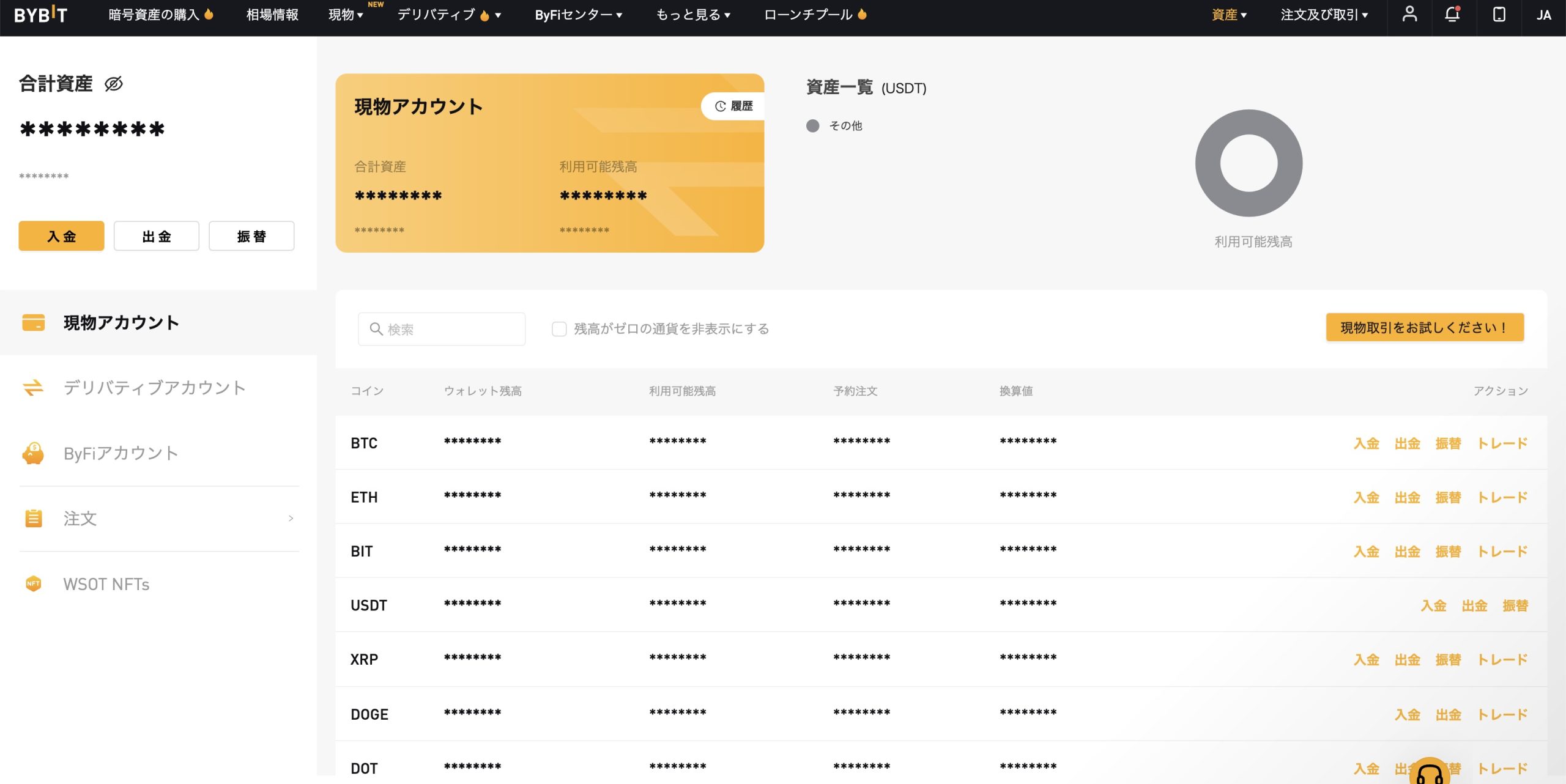Click the Derivatives Account swap arrows icon
The image size is (1566, 784).
33,388
